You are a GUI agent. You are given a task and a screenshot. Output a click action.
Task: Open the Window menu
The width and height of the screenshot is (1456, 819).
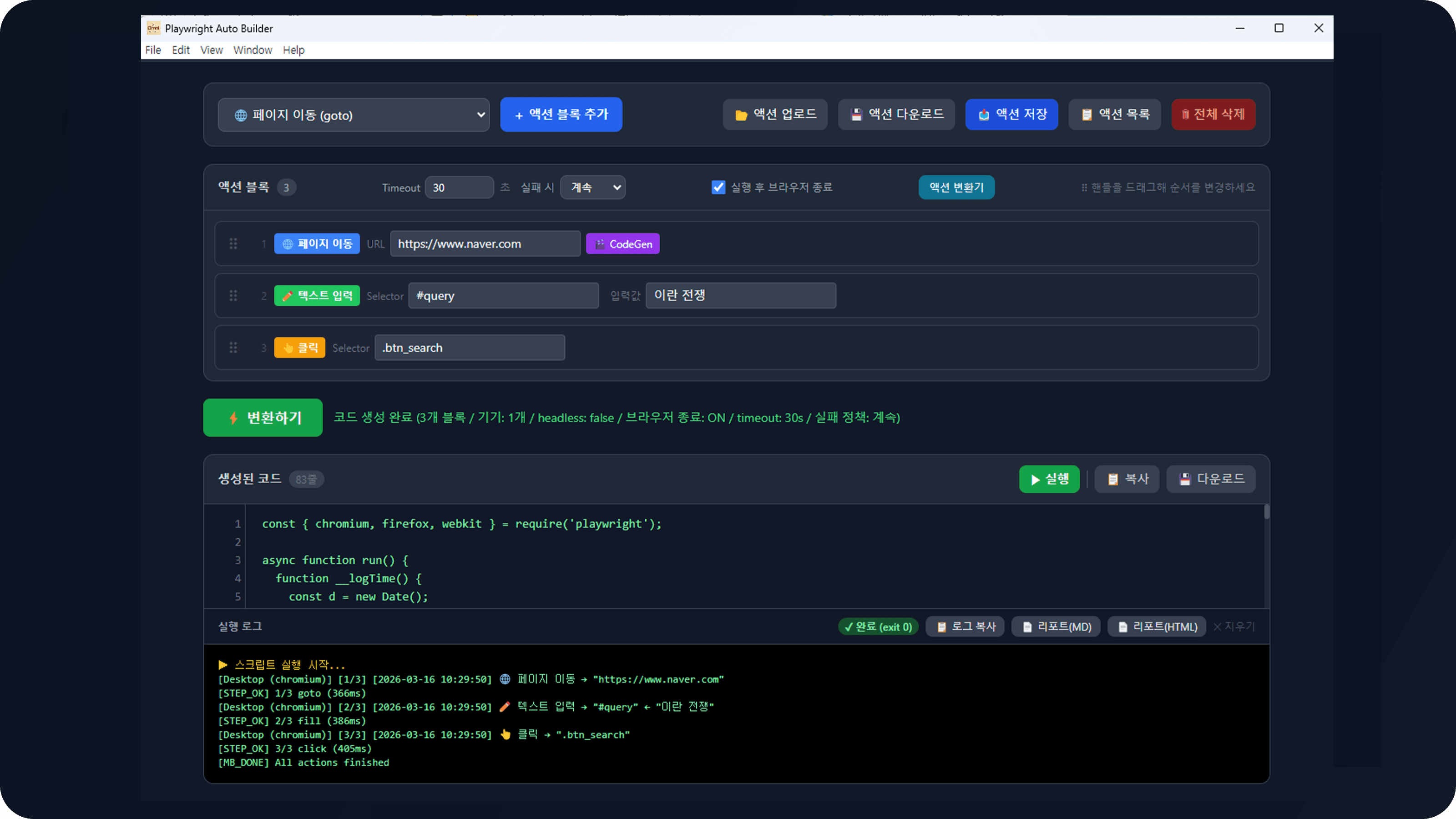pos(252,50)
